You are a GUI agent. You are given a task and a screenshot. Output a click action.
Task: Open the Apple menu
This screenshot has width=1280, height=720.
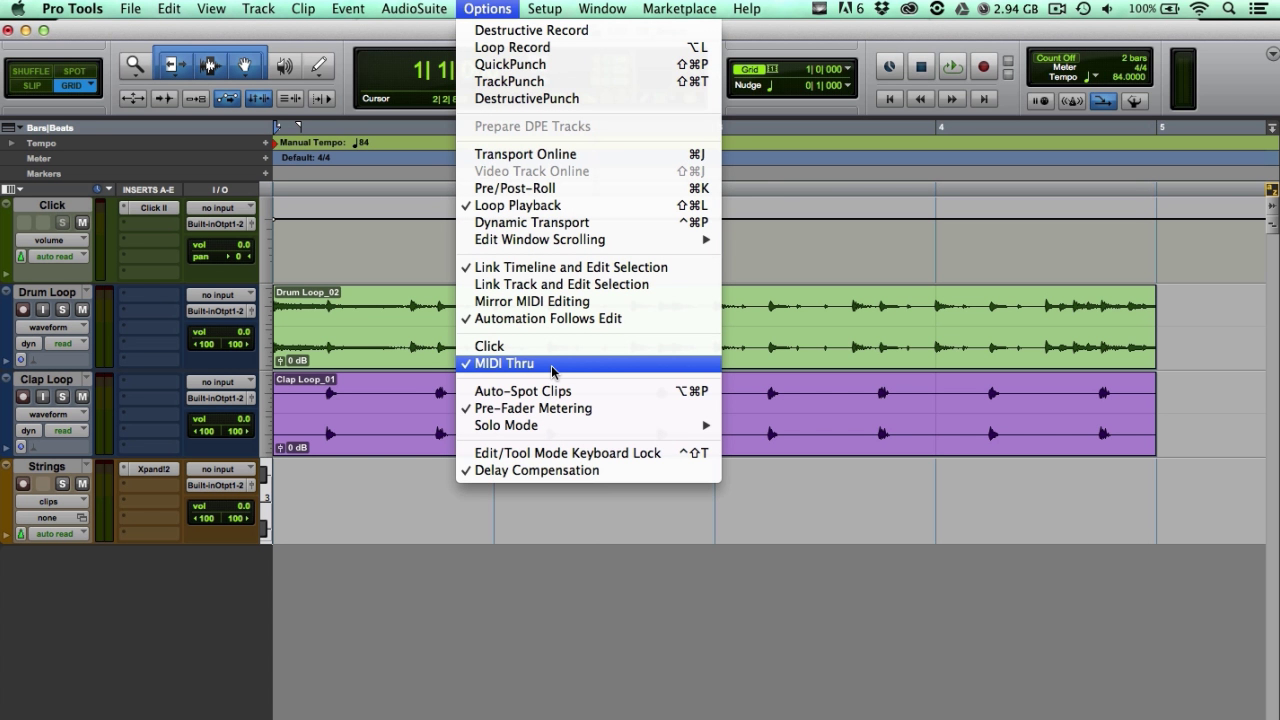[x=18, y=9]
